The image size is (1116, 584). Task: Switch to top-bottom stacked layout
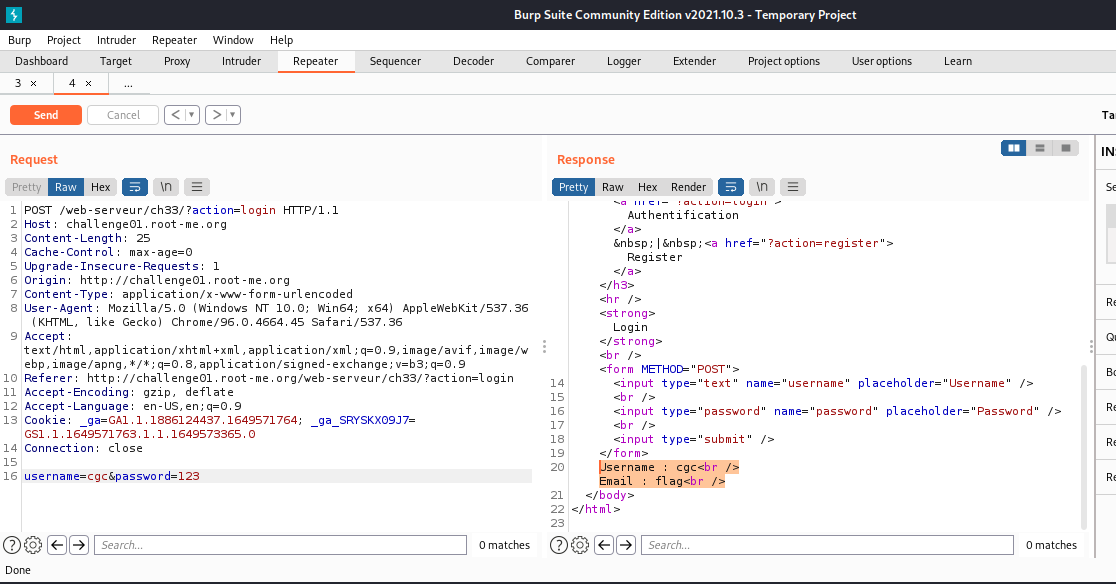click(1040, 148)
